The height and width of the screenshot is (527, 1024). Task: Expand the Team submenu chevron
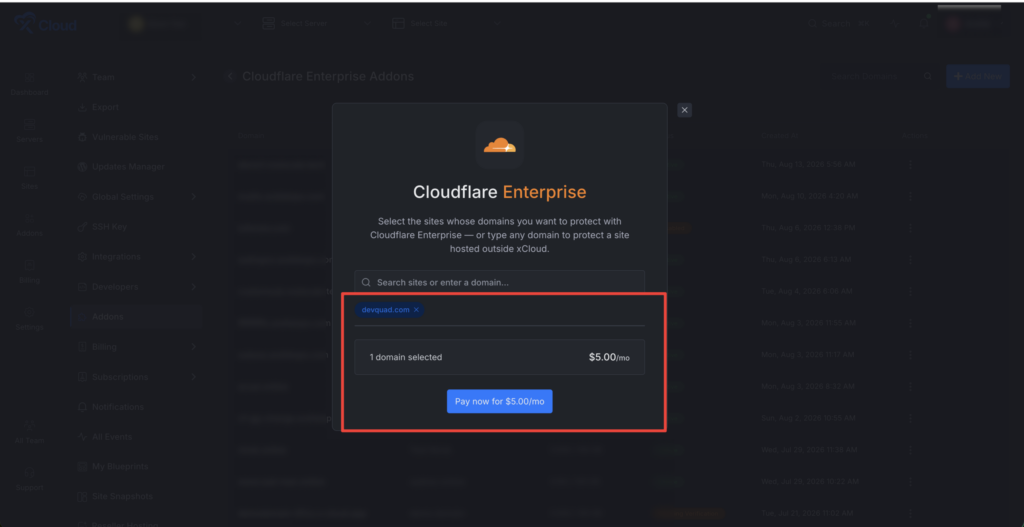coord(193,77)
